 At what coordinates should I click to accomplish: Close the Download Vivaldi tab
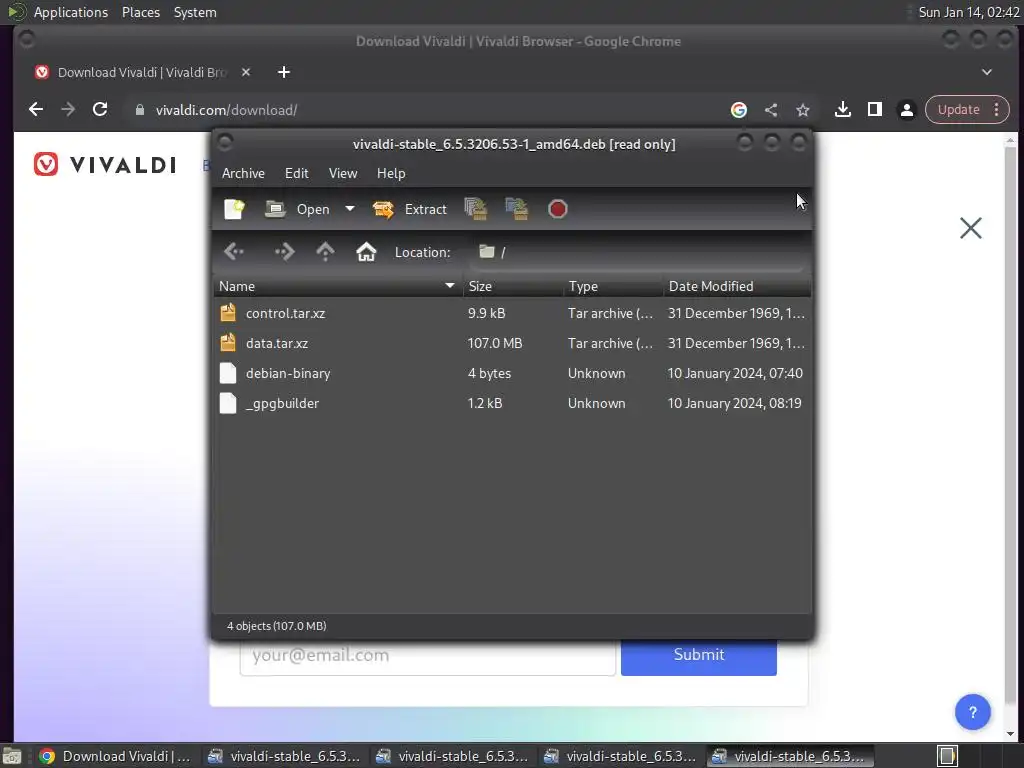246,72
